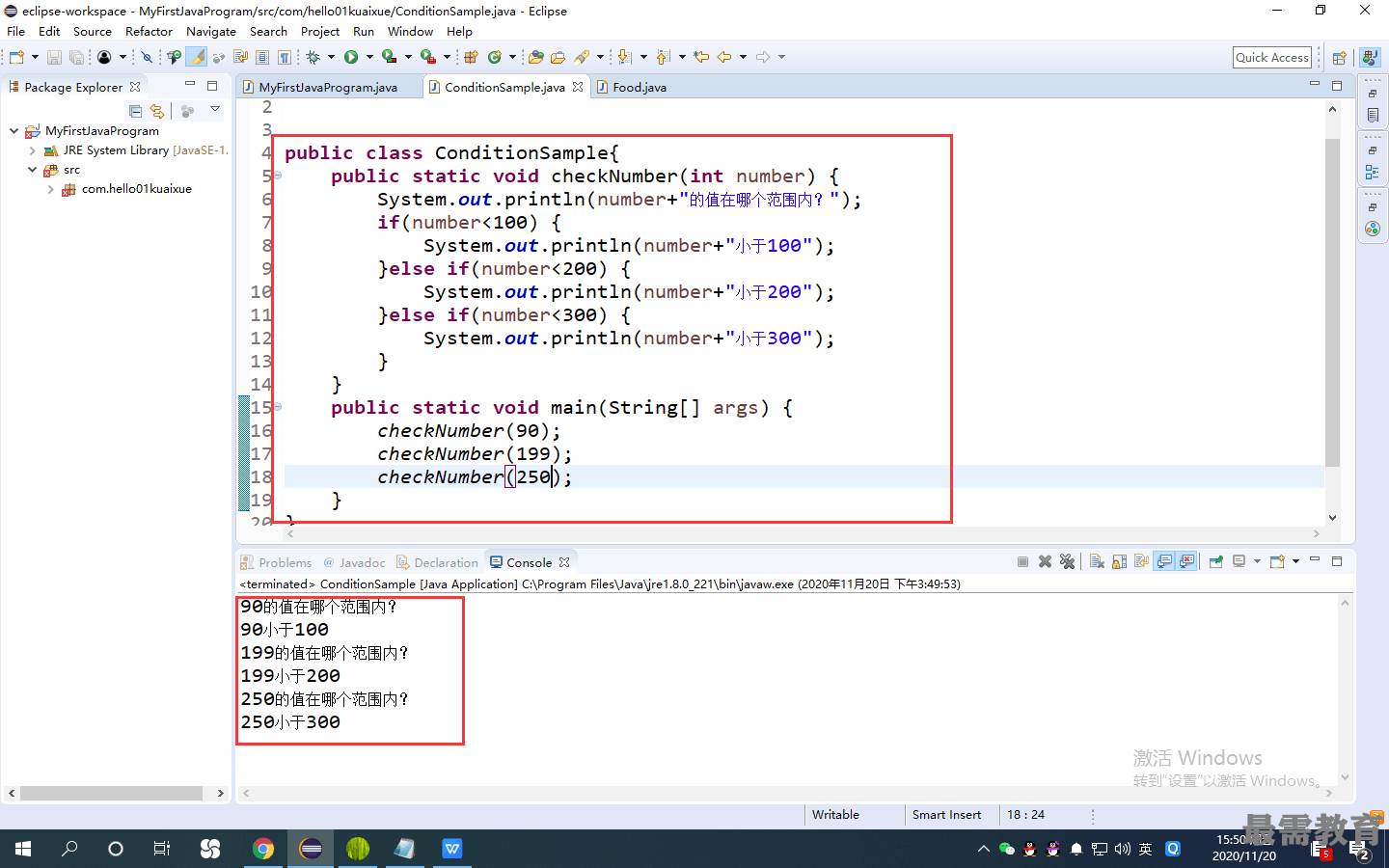Viewport: 1389px width, 868px height.
Task: Click the Java perspective icon
Action: point(1370,58)
